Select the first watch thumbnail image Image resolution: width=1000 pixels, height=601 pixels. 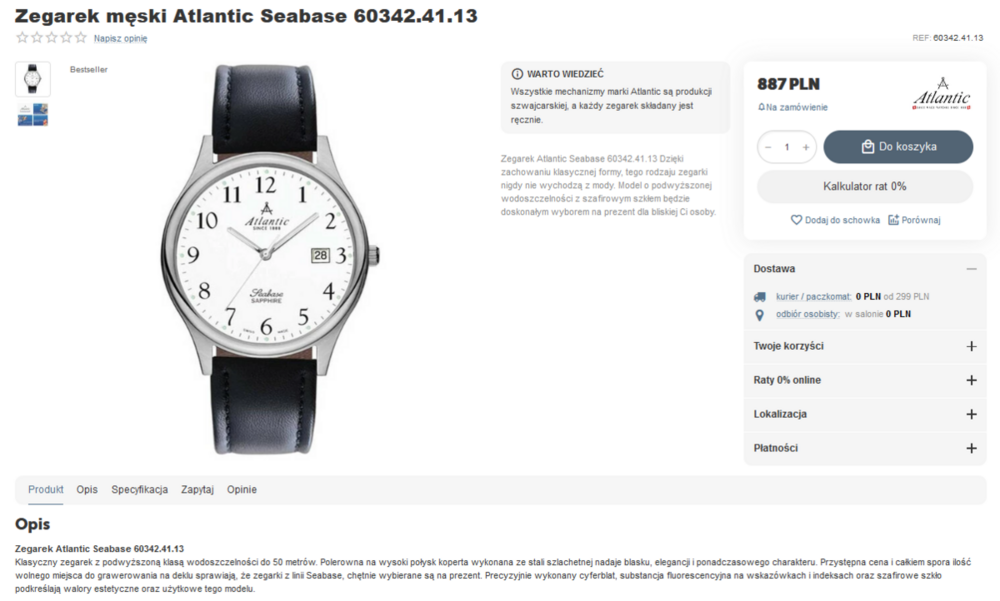pos(33,79)
